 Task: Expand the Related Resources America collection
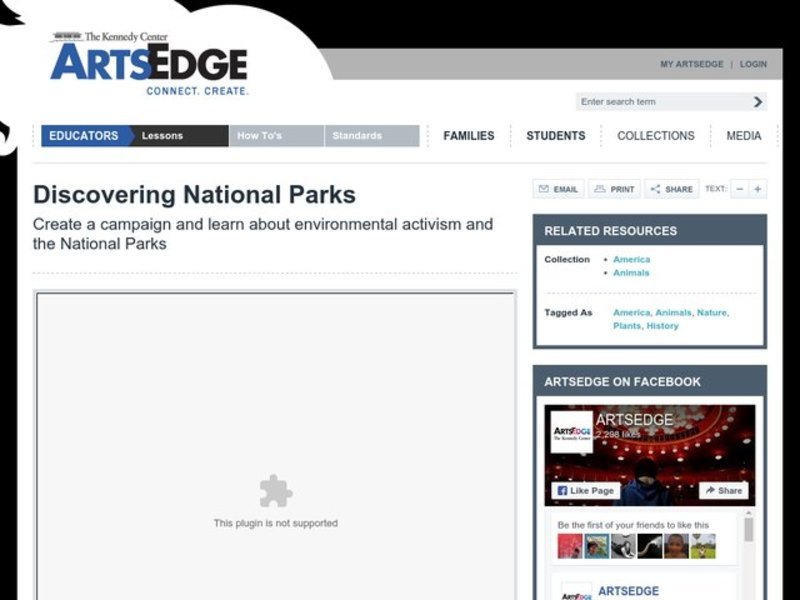coord(631,259)
